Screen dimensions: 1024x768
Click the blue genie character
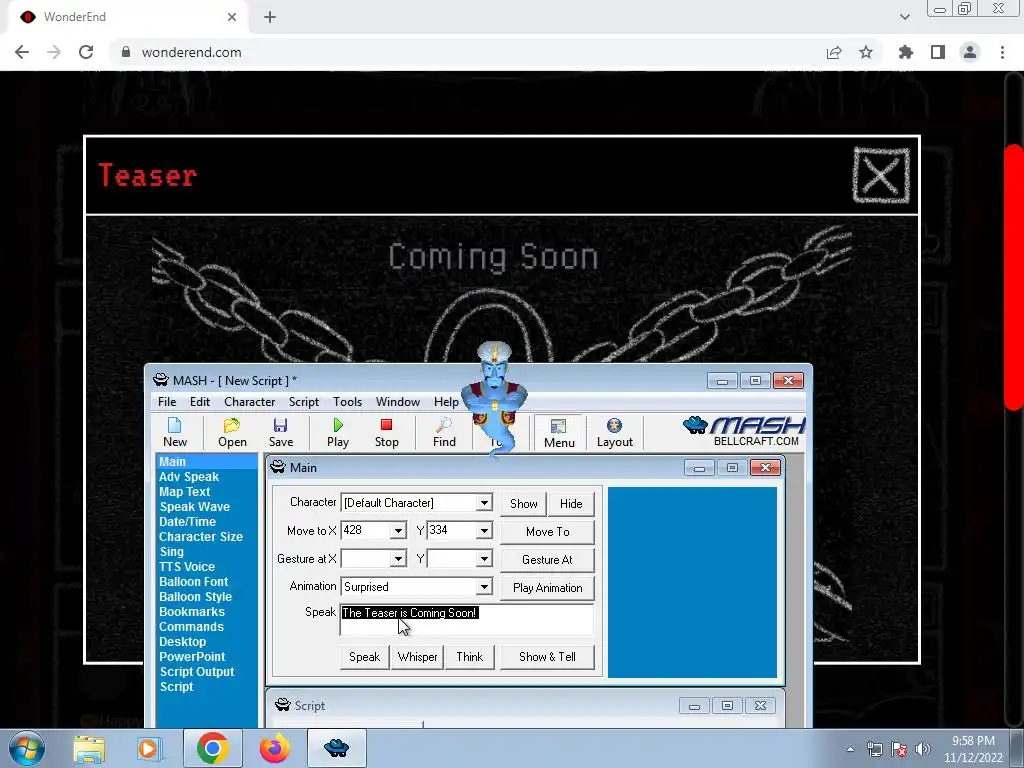494,398
